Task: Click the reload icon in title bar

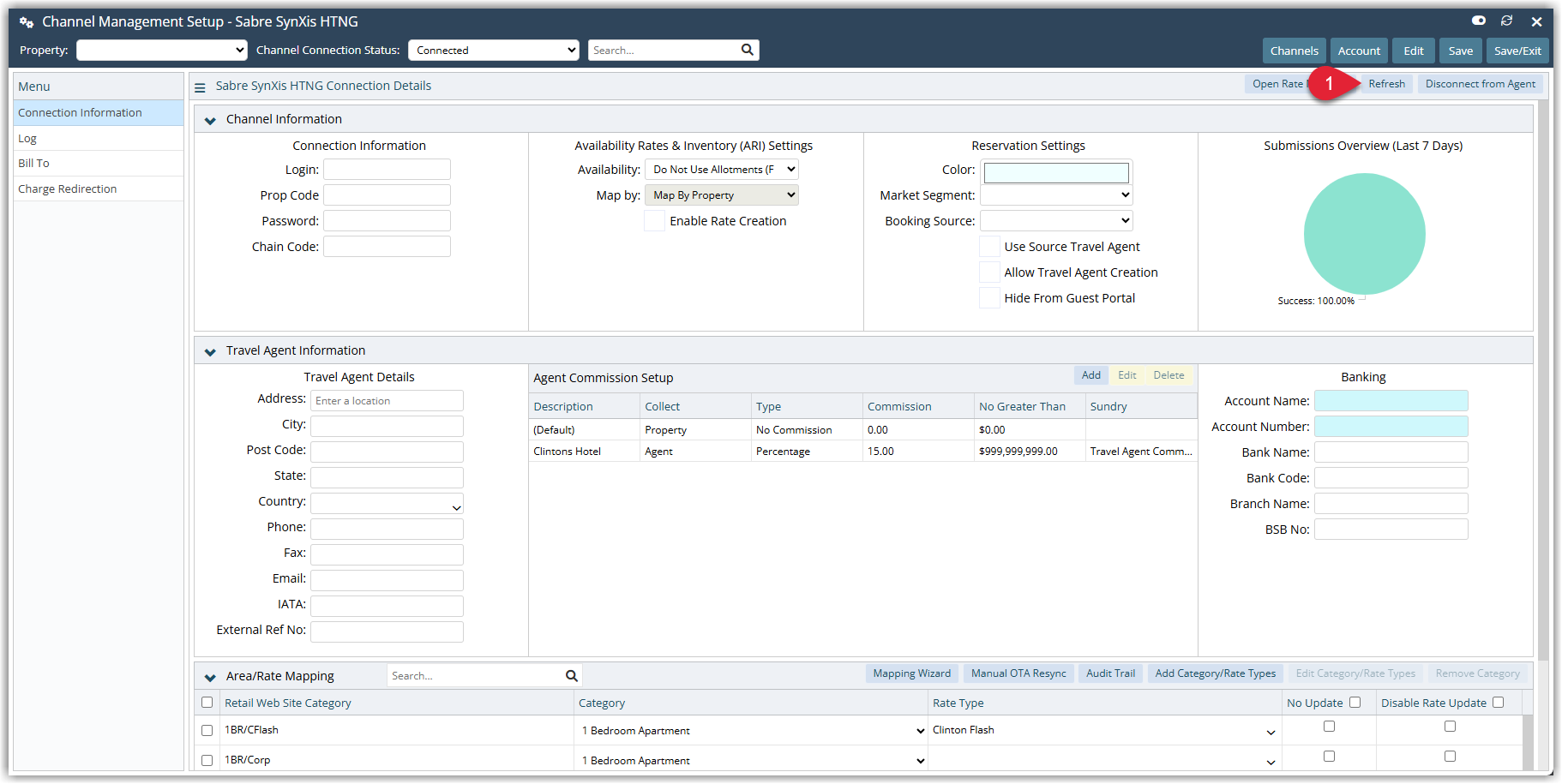Action: point(1507,21)
